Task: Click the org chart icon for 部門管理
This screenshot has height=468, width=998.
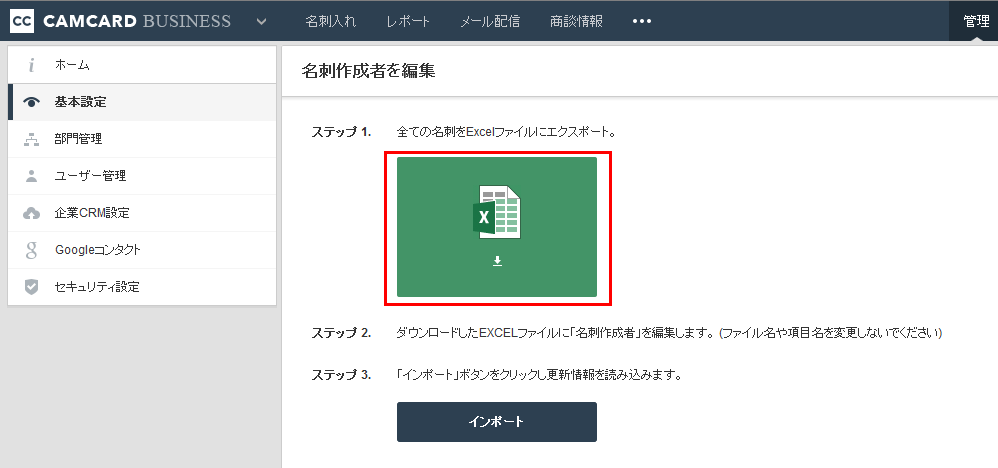Action: point(32,139)
